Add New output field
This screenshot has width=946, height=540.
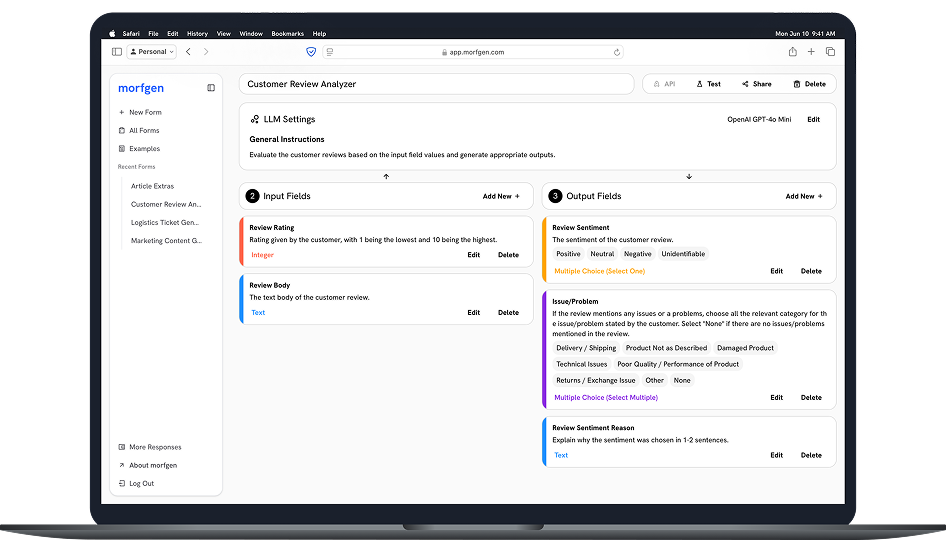pyautogui.click(x=804, y=197)
